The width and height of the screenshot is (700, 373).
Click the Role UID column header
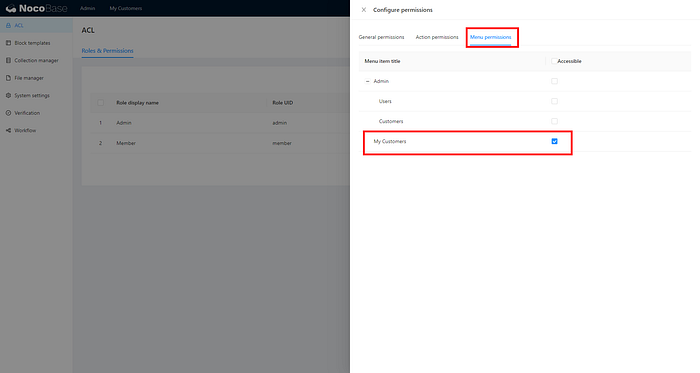coord(283,103)
